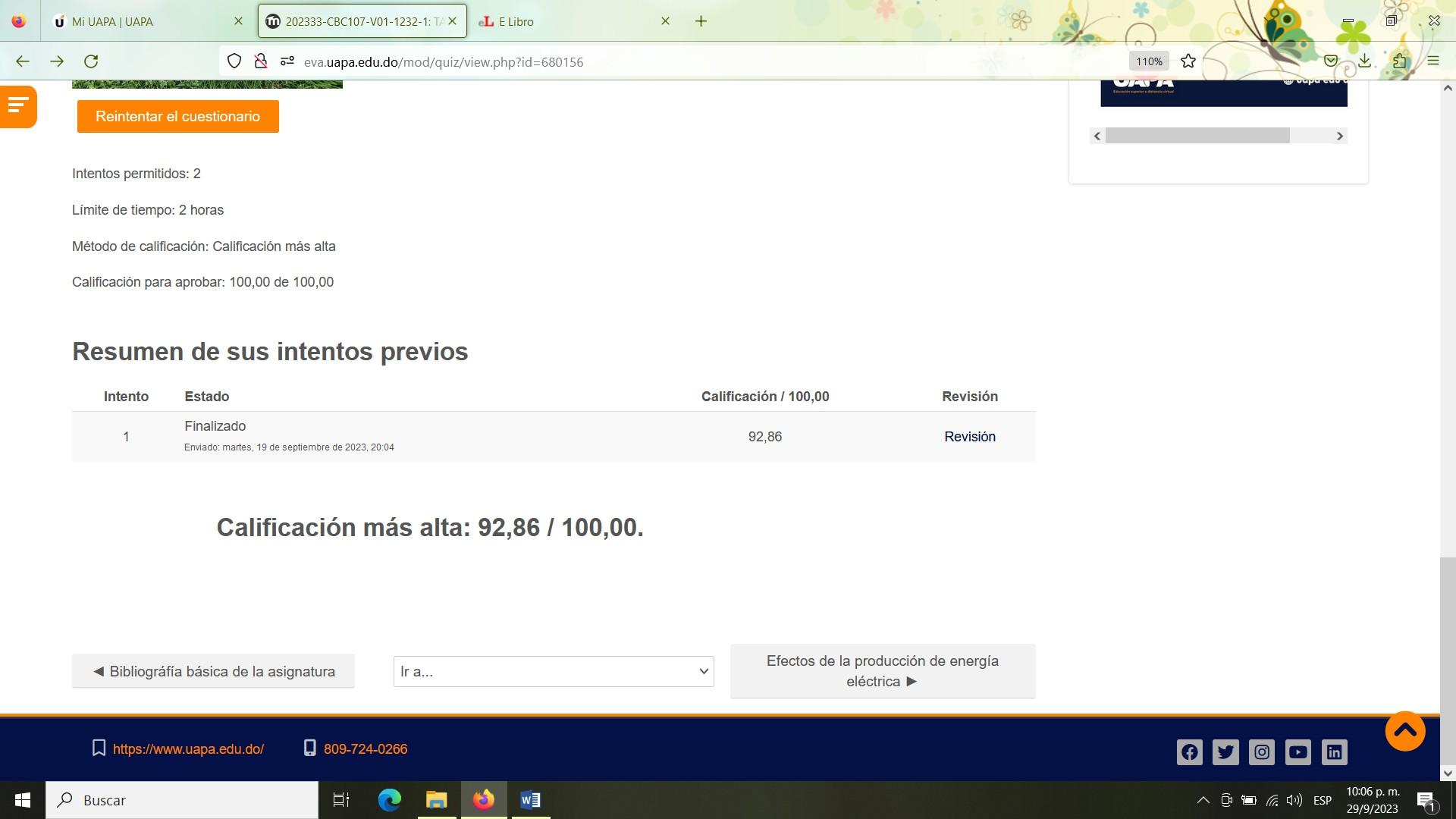Open UAPA LinkedIn icon in footer
1456x819 pixels.
1334,752
